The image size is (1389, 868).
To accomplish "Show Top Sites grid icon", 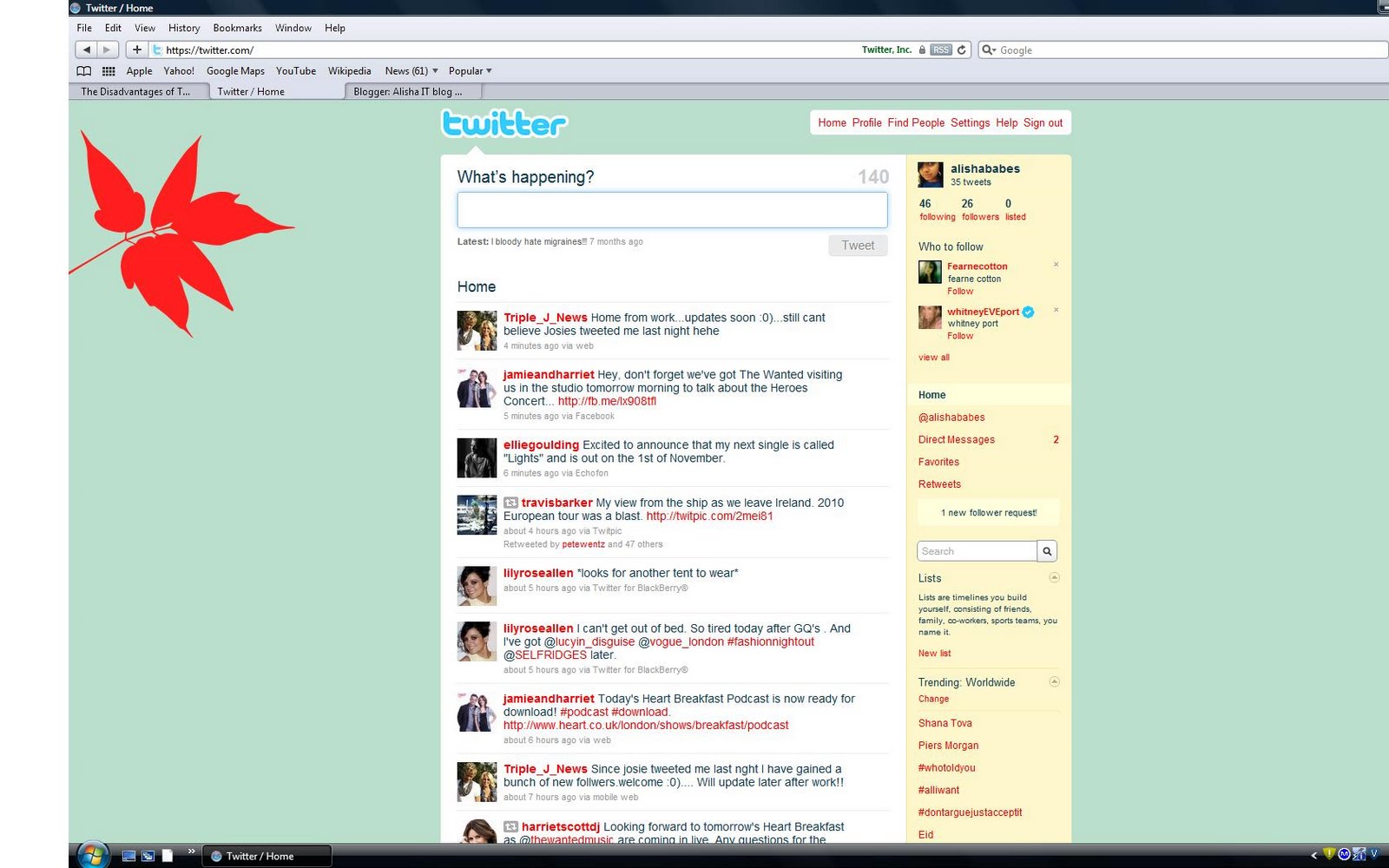I will pyautogui.click(x=109, y=71).
